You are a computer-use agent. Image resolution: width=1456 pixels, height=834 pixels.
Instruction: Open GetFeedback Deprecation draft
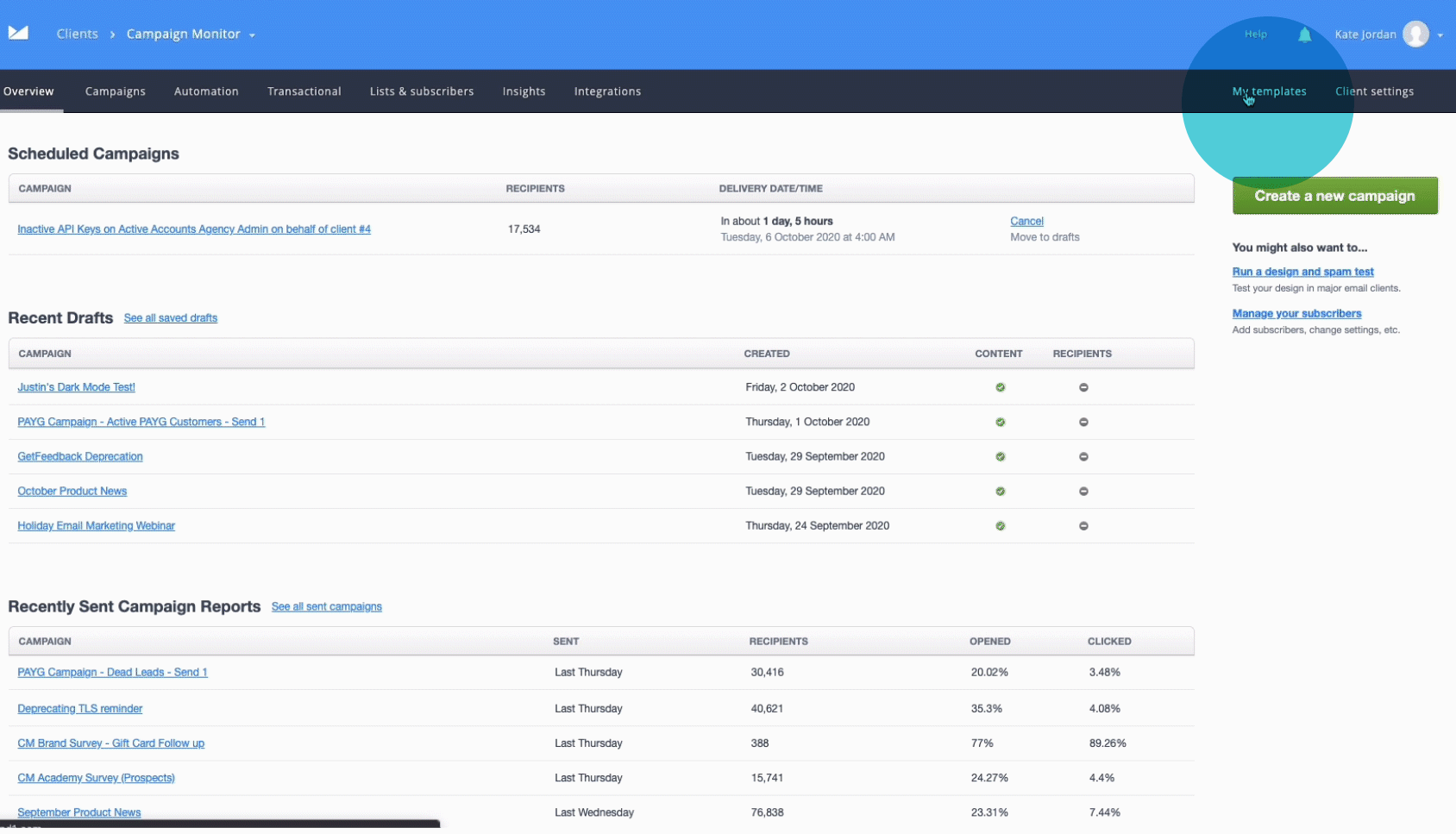(80, 456)
